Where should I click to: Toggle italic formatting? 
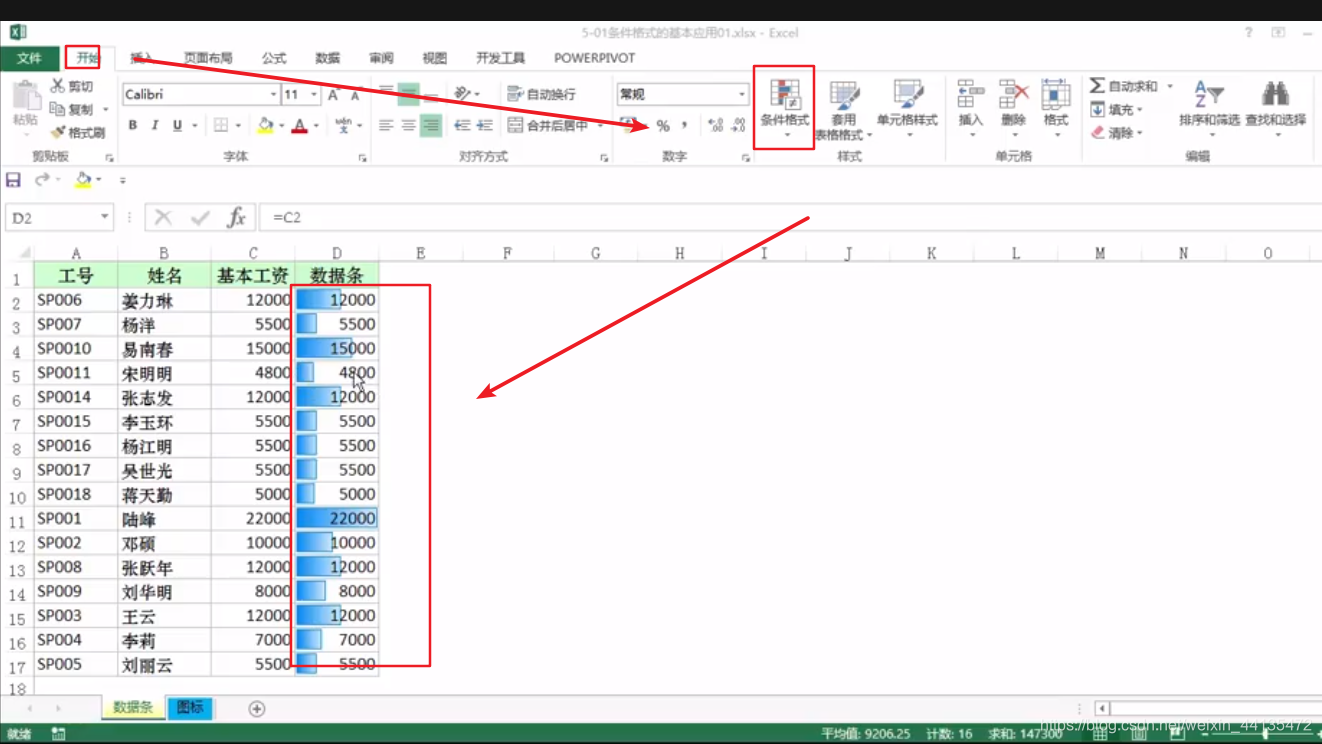pos(155,126)
